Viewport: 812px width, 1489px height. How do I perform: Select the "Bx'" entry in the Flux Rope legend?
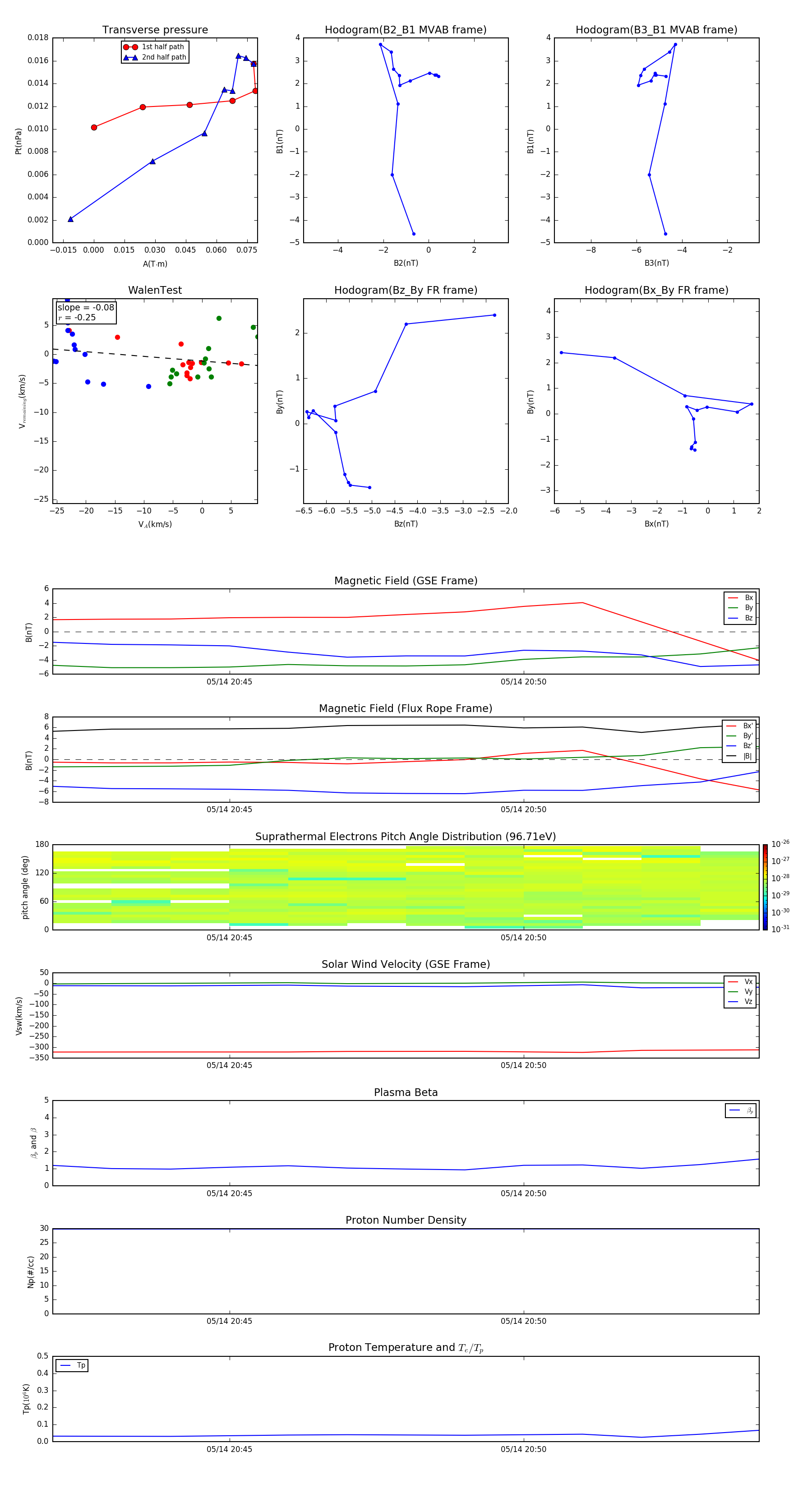[739, 726]
